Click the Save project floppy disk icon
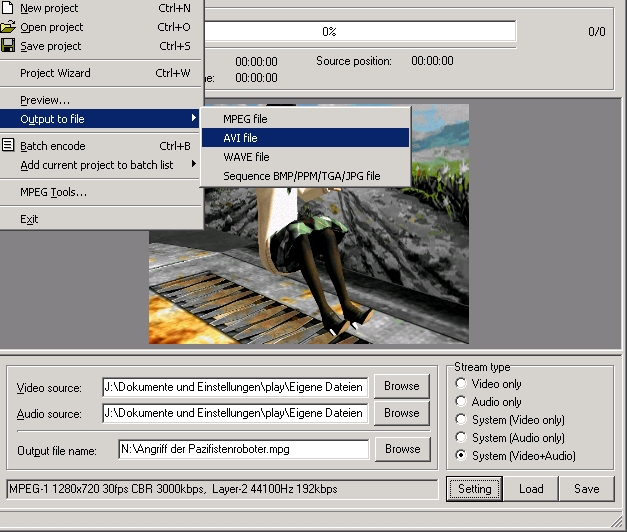This screenshot has height=532, width=627. coord(8,46)
